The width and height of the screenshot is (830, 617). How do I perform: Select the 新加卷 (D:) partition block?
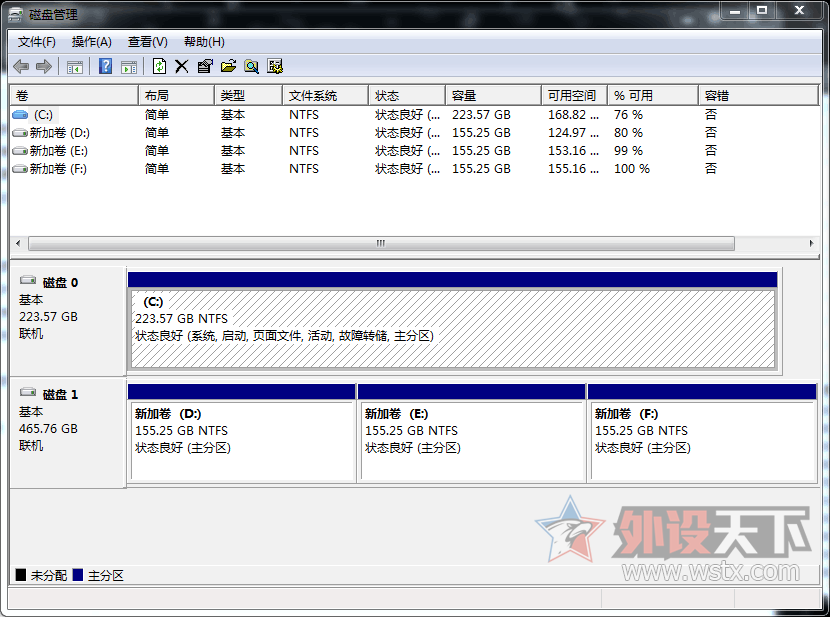coord(241,433)
